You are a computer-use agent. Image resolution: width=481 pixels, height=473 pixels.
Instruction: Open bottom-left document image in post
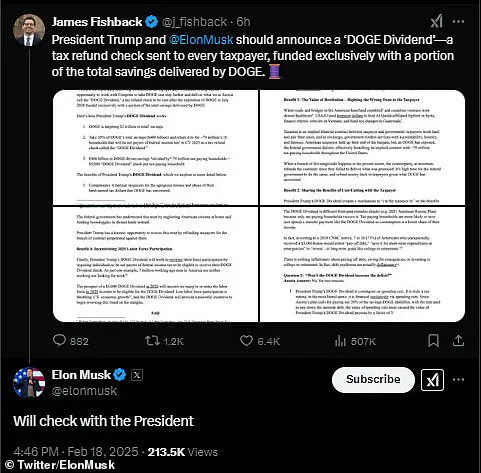(x=155, y=264)
